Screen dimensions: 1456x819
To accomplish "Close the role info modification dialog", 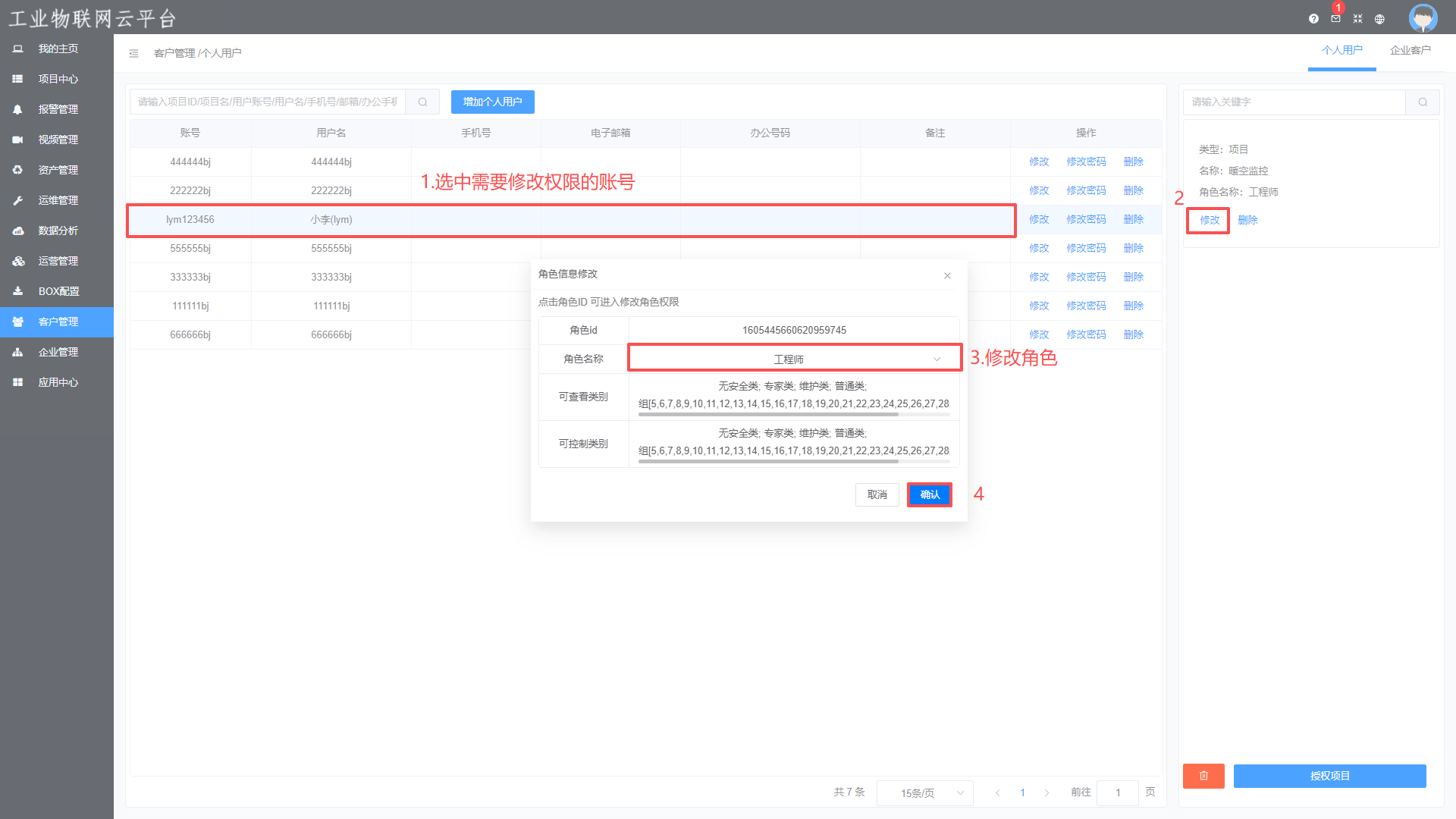I will coord(947,275).
